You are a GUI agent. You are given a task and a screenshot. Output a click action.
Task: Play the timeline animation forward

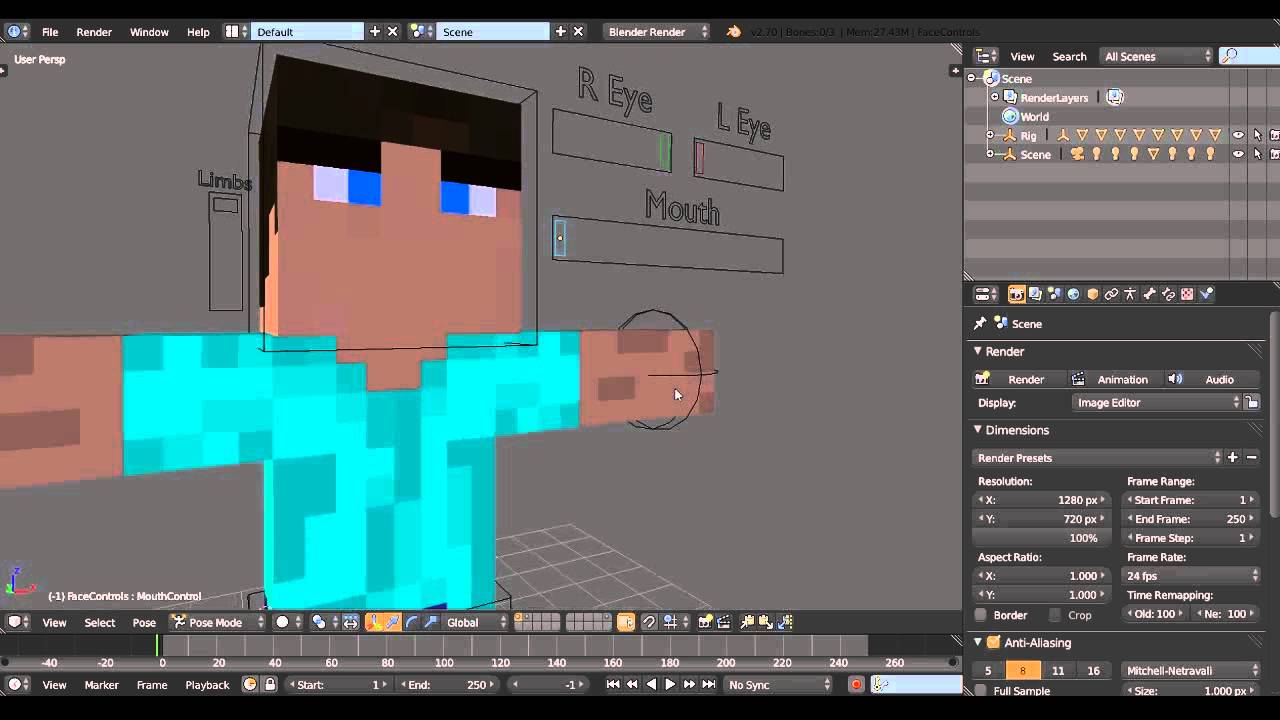[x=670, y=685]
